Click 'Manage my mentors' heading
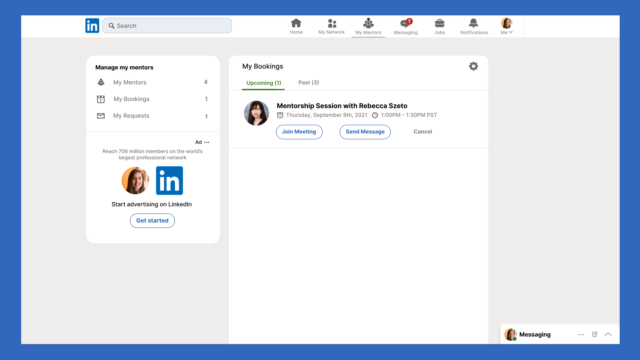Image resolution: width=640 pixels, height=360 pixels. tap(124, 67)
